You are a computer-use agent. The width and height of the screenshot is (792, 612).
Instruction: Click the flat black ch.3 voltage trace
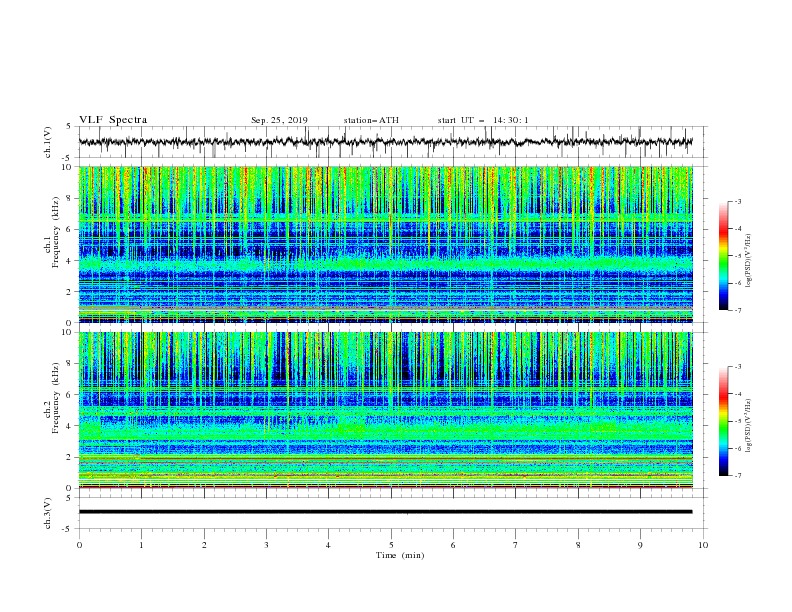[x=385, y=512]
